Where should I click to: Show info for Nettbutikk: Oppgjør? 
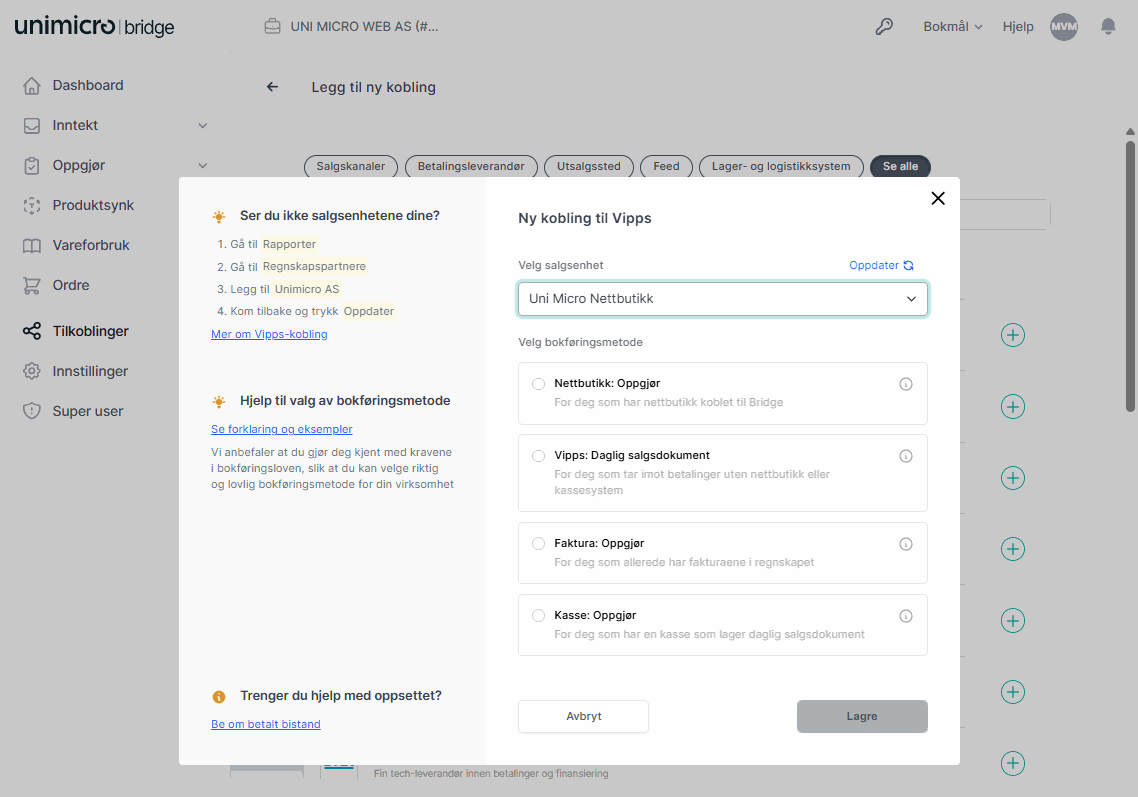(906, 384)
